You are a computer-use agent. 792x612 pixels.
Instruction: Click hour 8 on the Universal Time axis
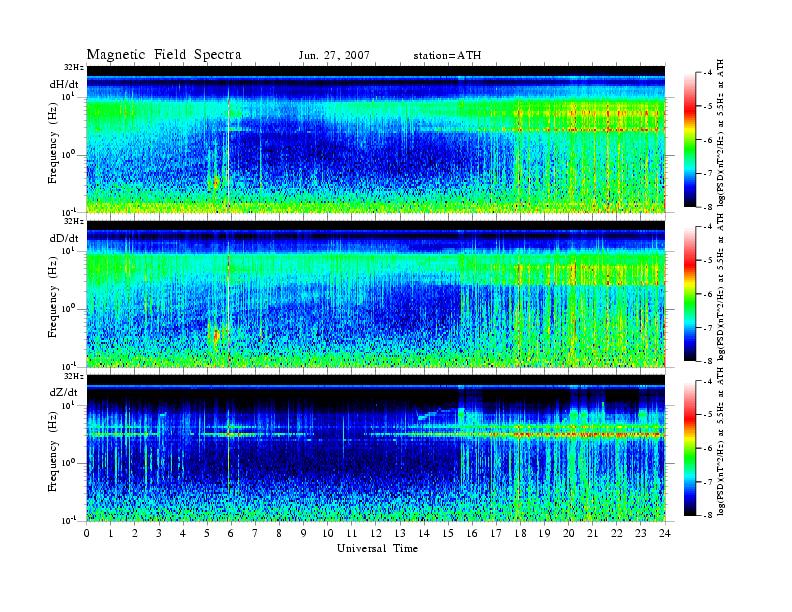279,533
